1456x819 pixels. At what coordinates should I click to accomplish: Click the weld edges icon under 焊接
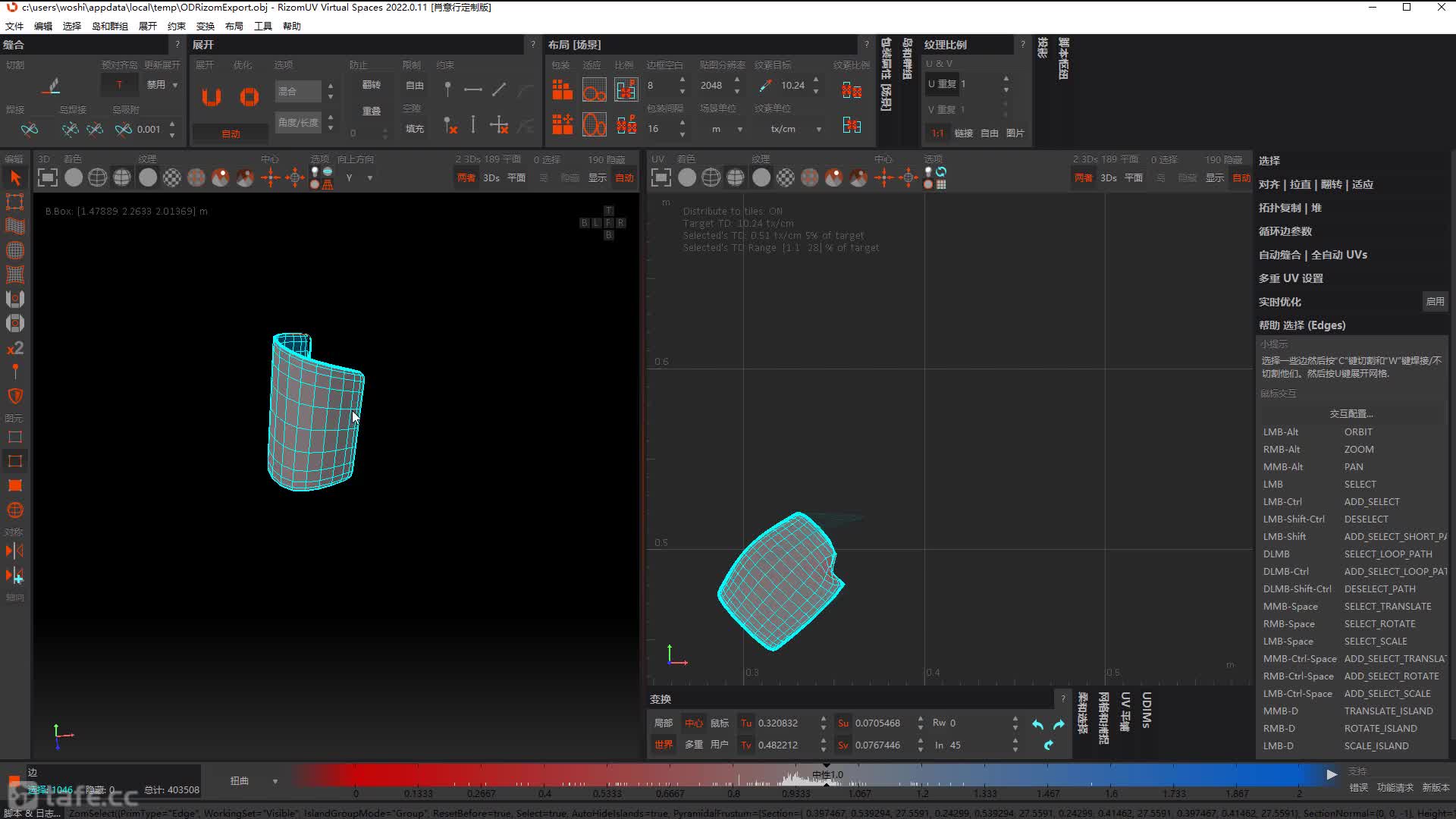click(29, 130)
